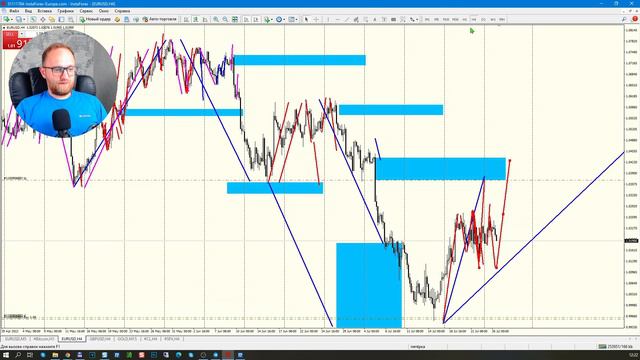Tile chart windows icon

235,19
